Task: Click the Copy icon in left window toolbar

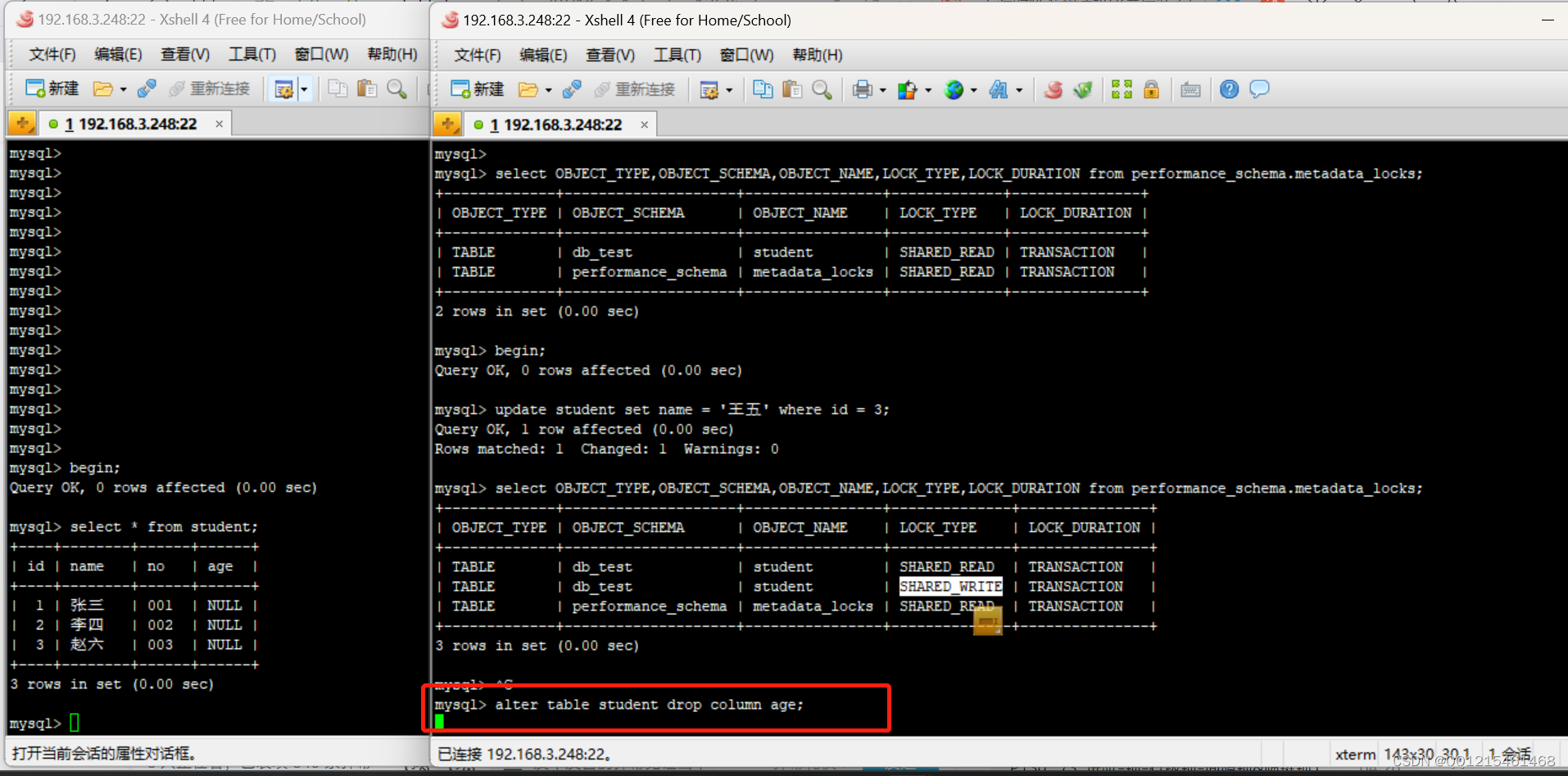Action: pyautogui.click(x=338, y=88)
